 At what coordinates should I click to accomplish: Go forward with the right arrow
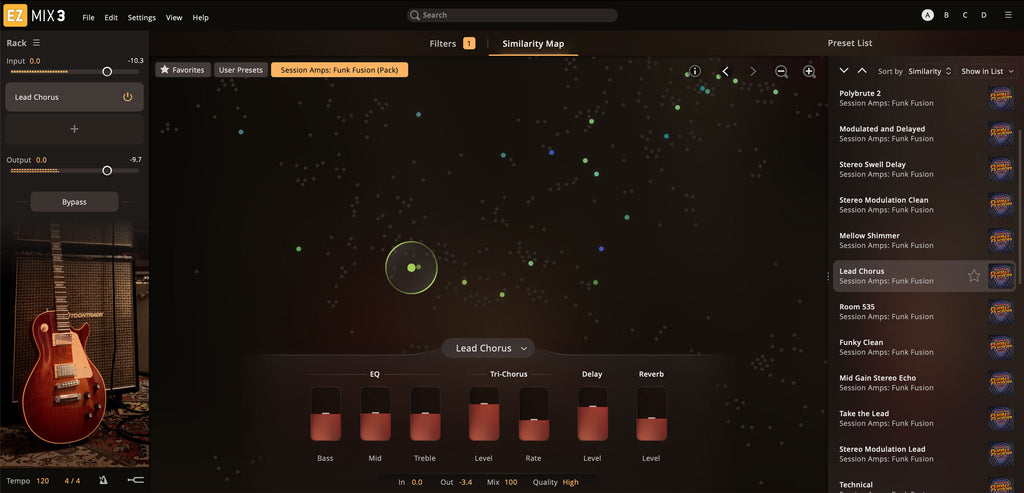pos(753,71)
